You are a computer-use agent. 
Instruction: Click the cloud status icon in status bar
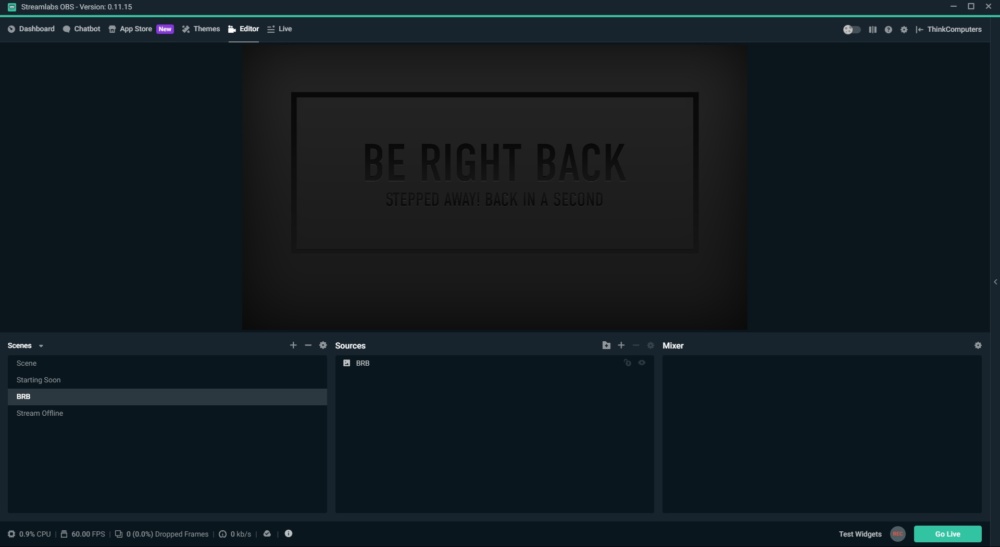[x=267, y=534]
